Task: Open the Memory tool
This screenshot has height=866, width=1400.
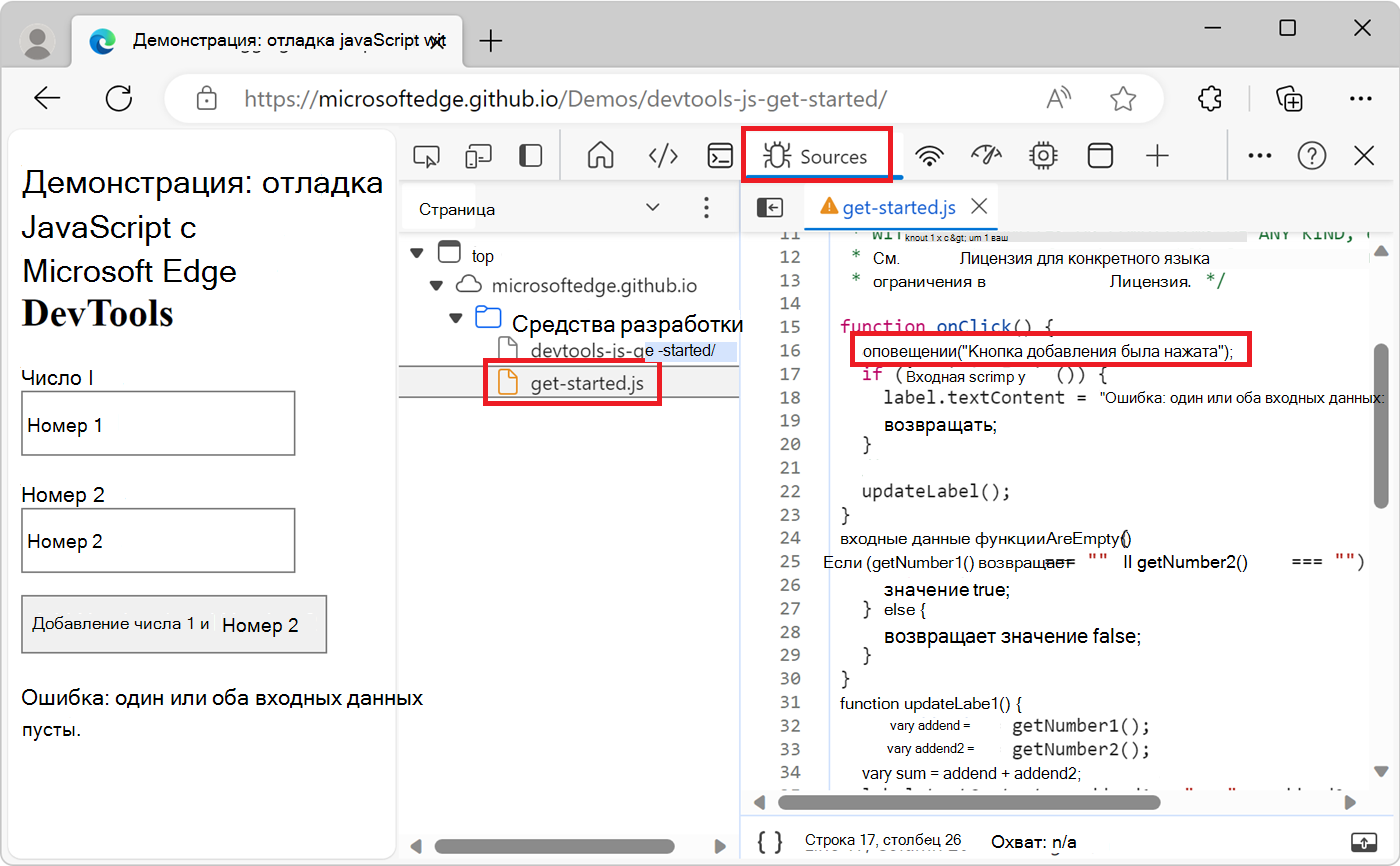Action: click(1043, 155)
